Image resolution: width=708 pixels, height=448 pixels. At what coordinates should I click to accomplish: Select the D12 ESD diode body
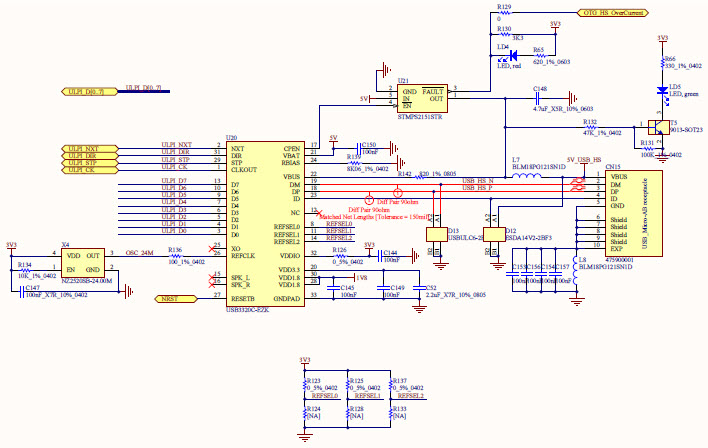point(494,235)
